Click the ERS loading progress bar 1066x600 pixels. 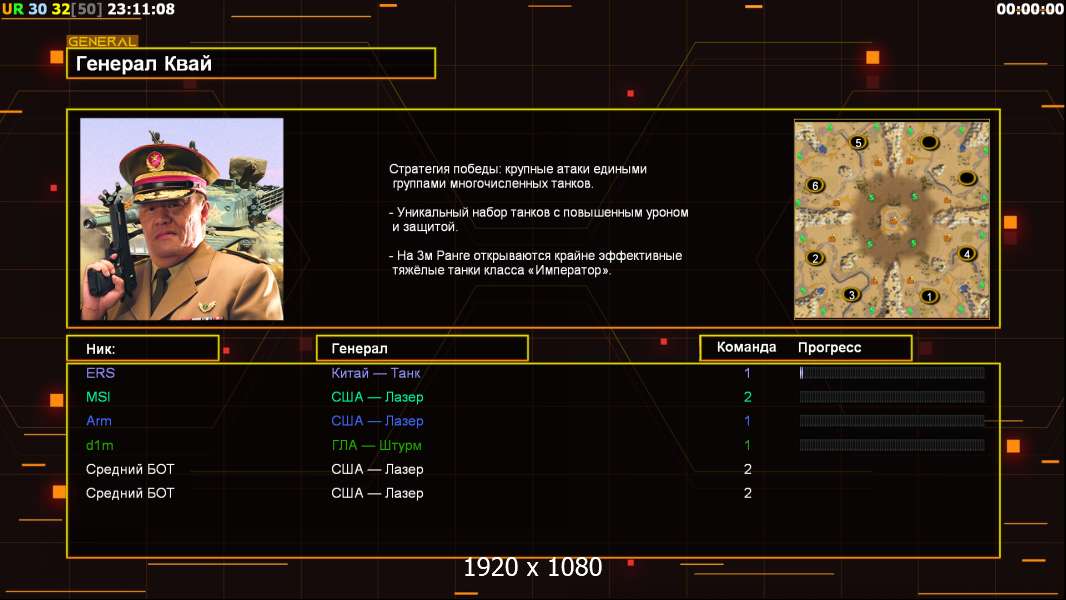892,372
